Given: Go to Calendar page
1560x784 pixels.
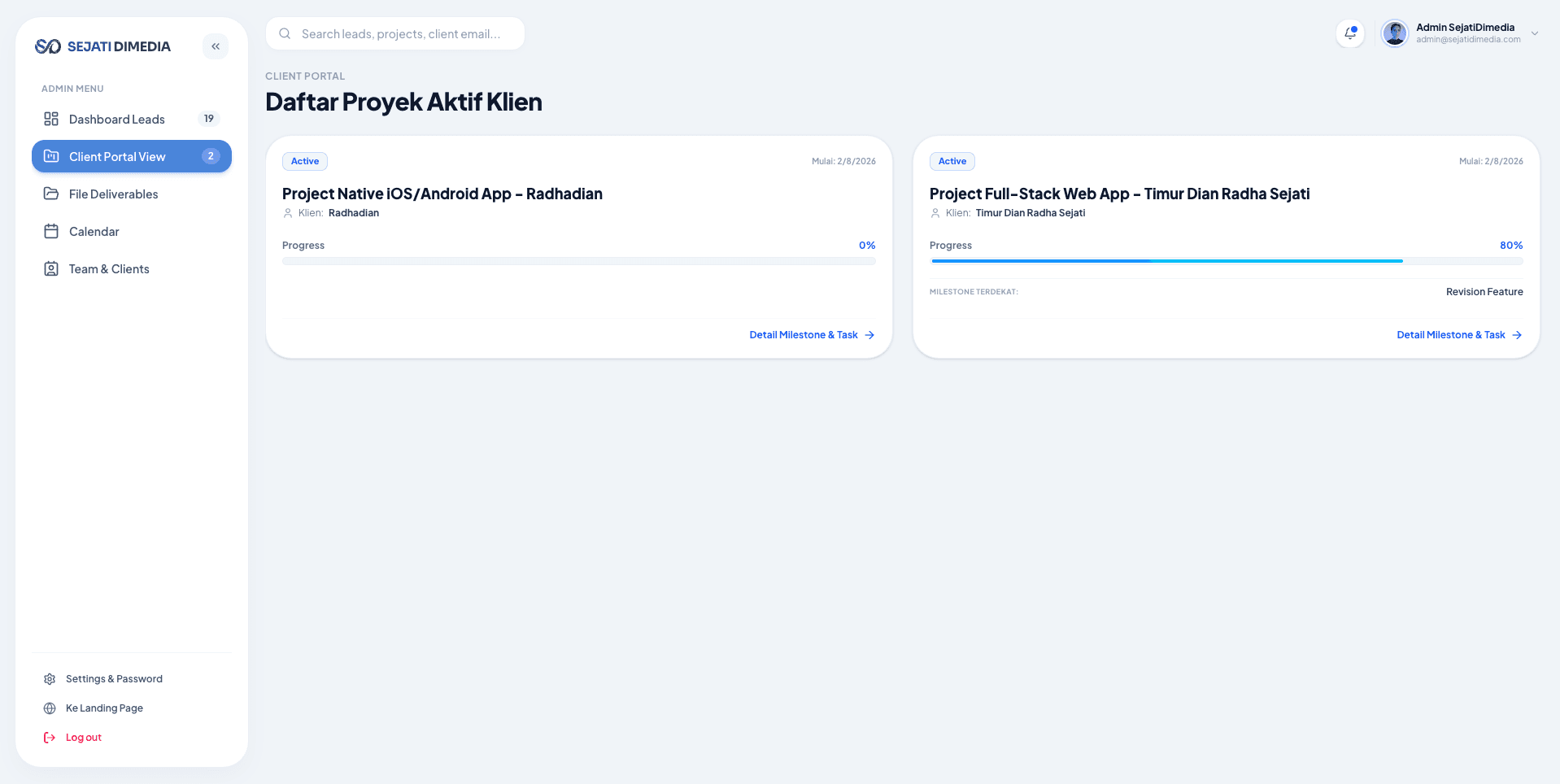Looking at the screenshot, I should [132, 231].
